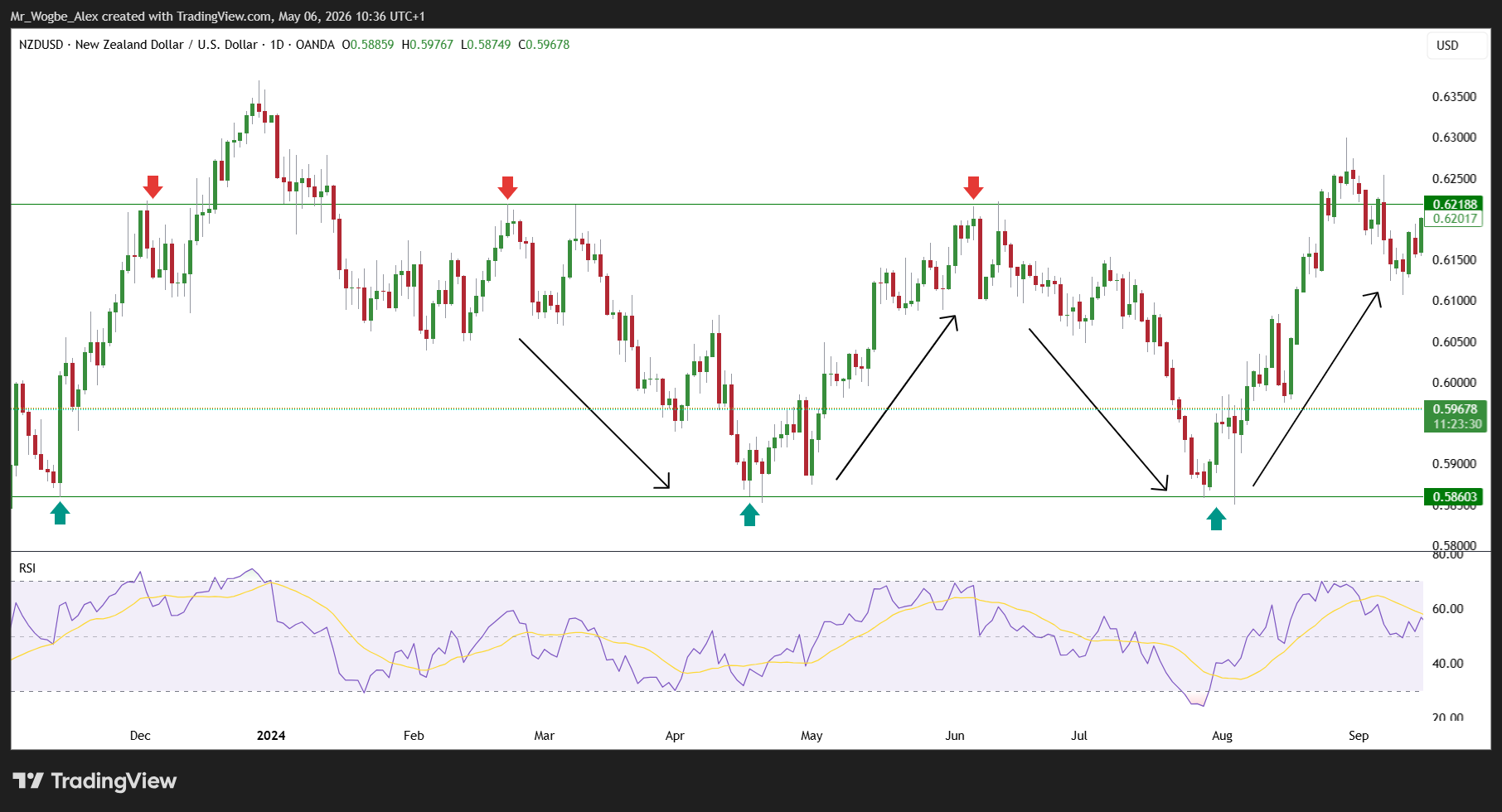
Task: Click the Sep label on the time axis
Action: (1359, 736)
